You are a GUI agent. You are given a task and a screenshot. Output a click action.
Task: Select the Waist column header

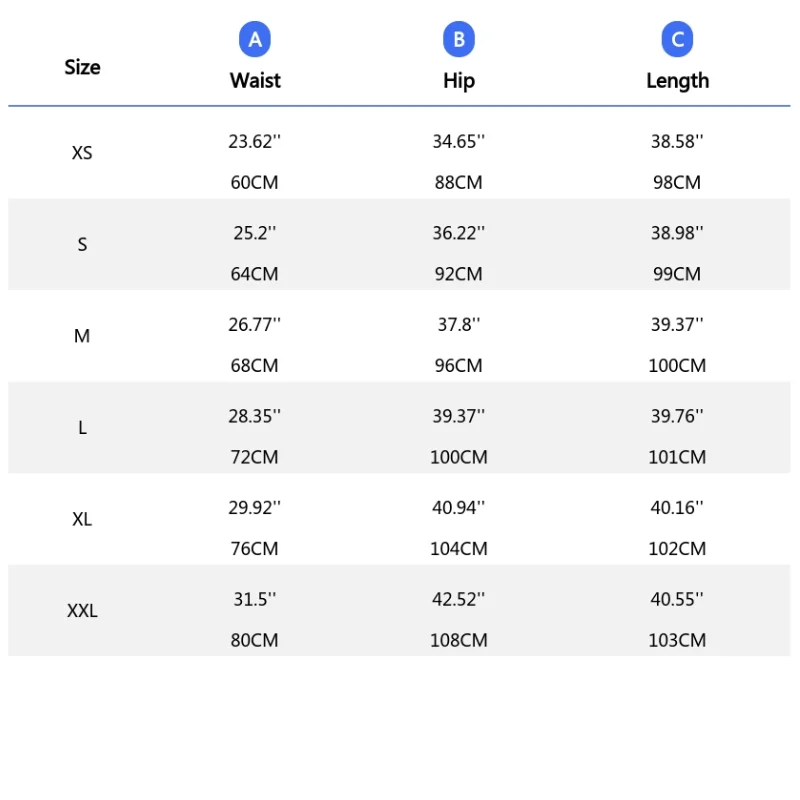(255, 81)
